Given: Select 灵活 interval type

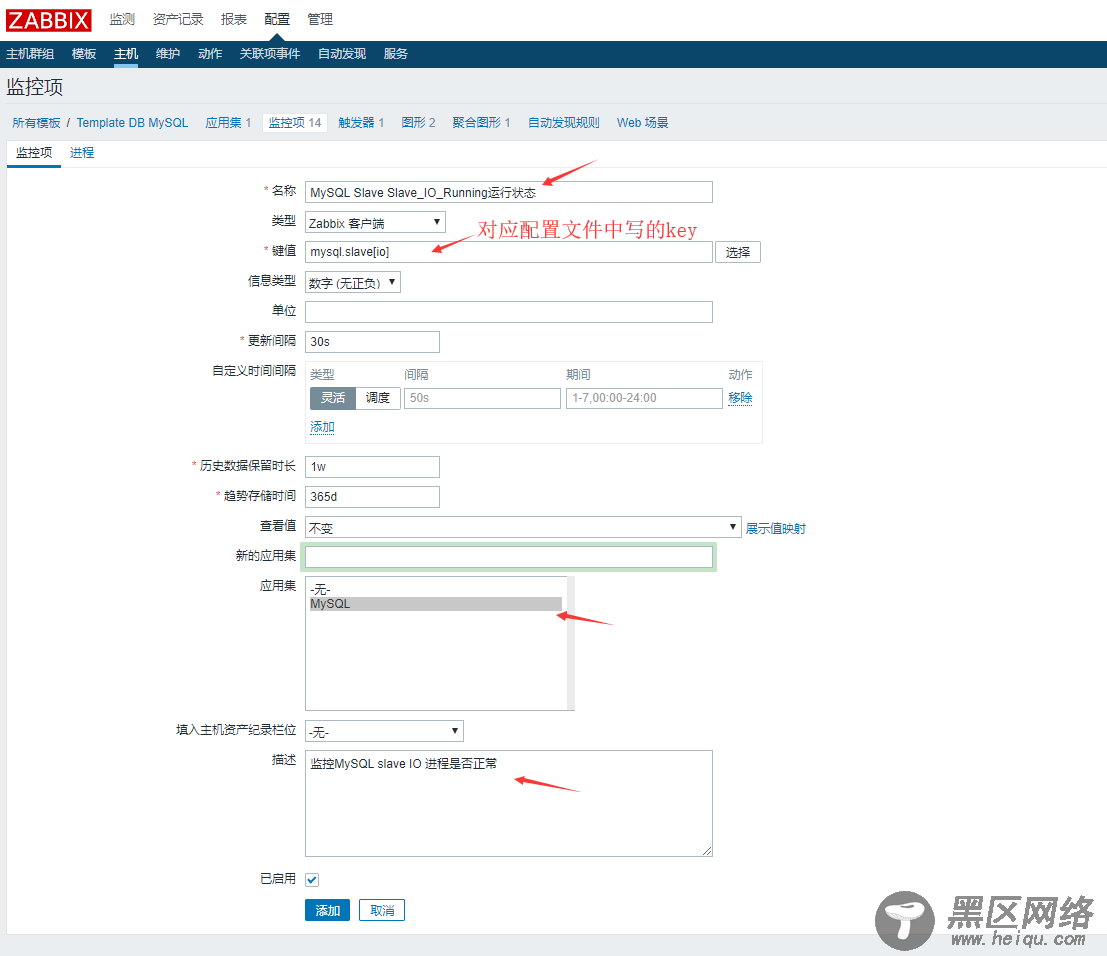Looking at the screenshot, I should click(333, 398).
